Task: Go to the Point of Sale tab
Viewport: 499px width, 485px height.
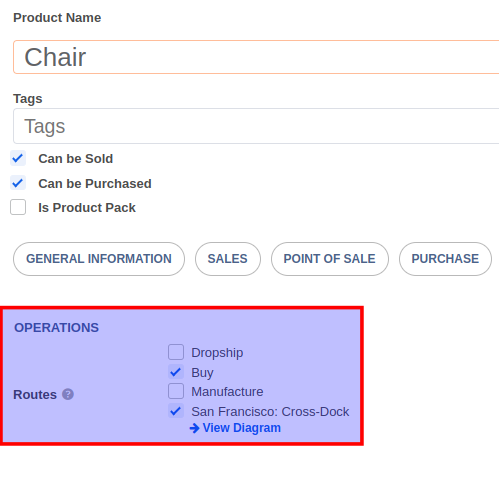Action: pos(330,259)
